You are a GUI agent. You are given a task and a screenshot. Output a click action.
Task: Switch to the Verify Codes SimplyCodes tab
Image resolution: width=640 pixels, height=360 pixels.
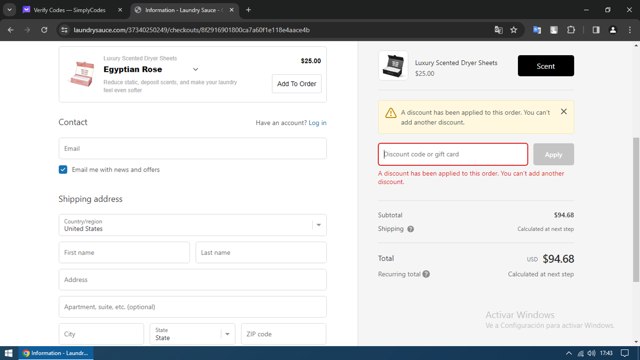tap(69, 10)
